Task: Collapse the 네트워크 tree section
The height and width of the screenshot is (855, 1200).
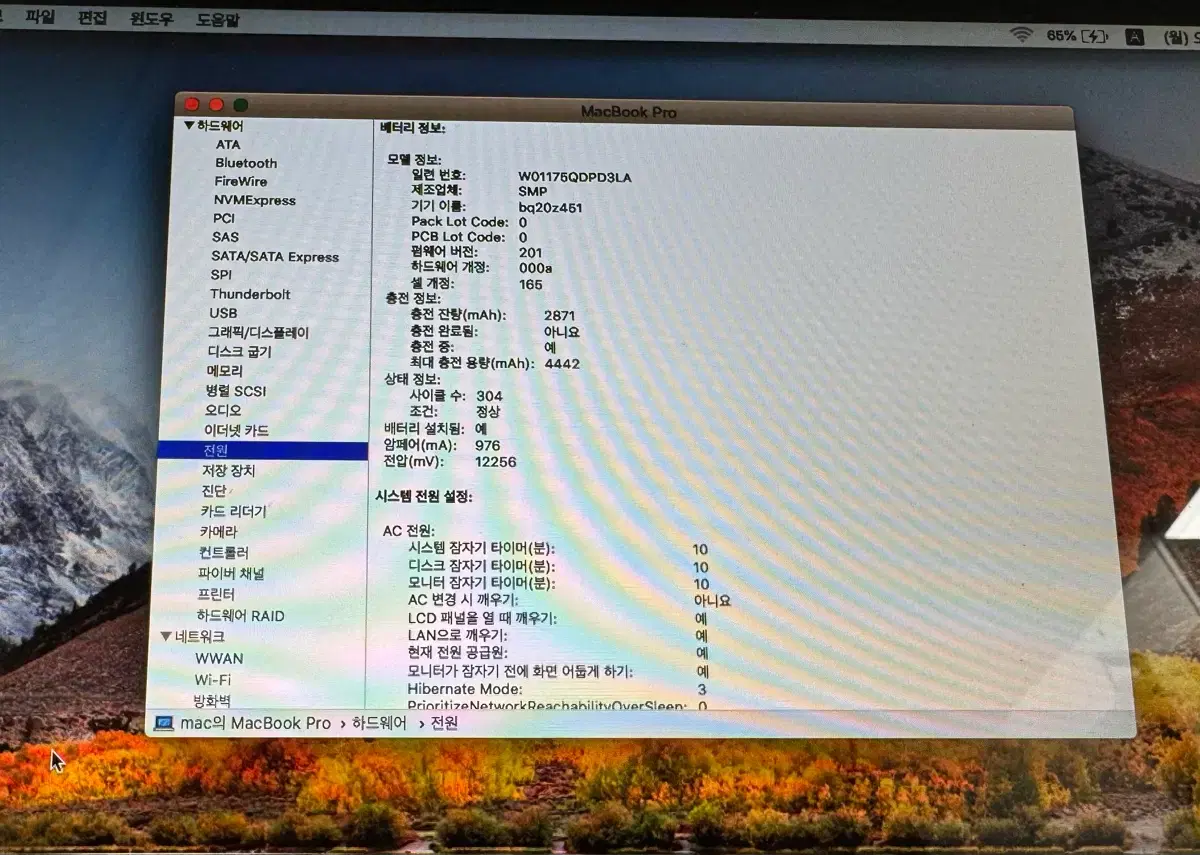Action: (166, 637)
